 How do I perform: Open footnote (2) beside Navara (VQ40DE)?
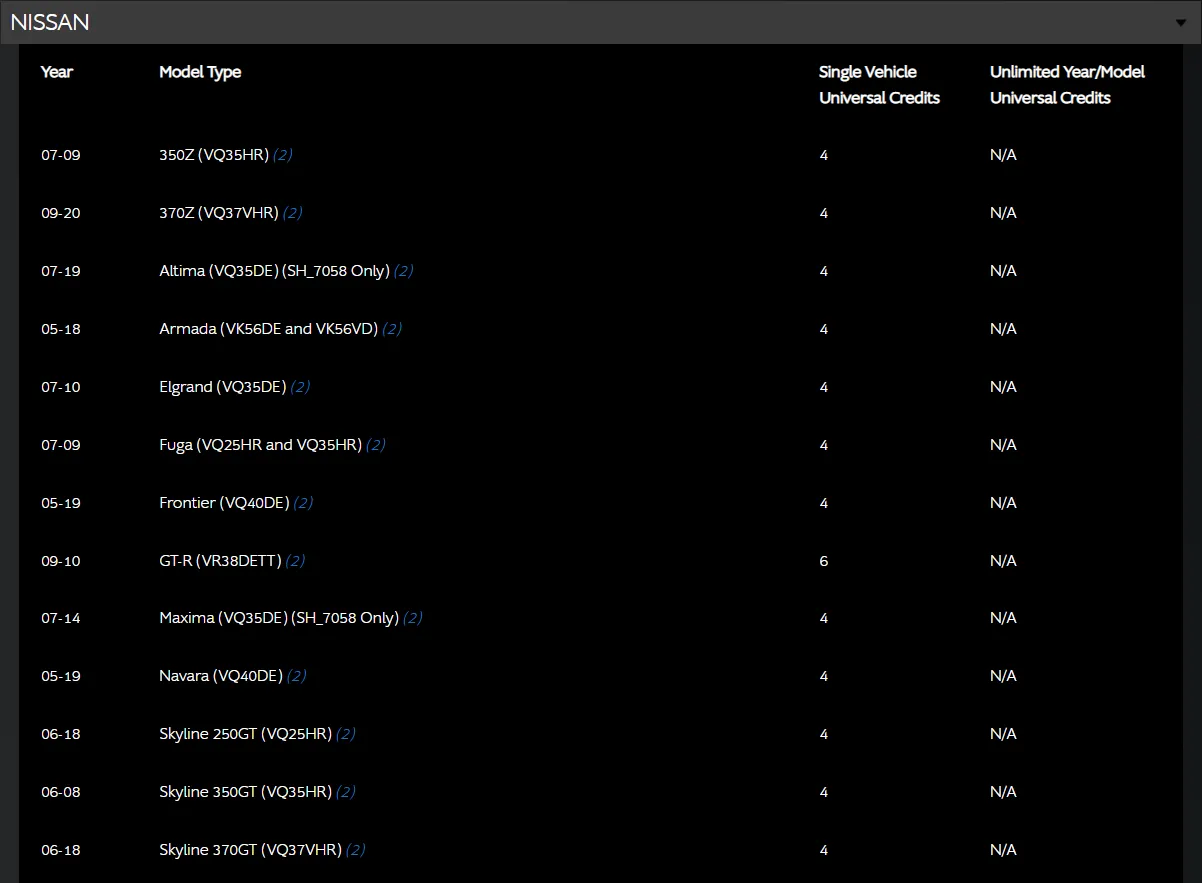point(296,676)
